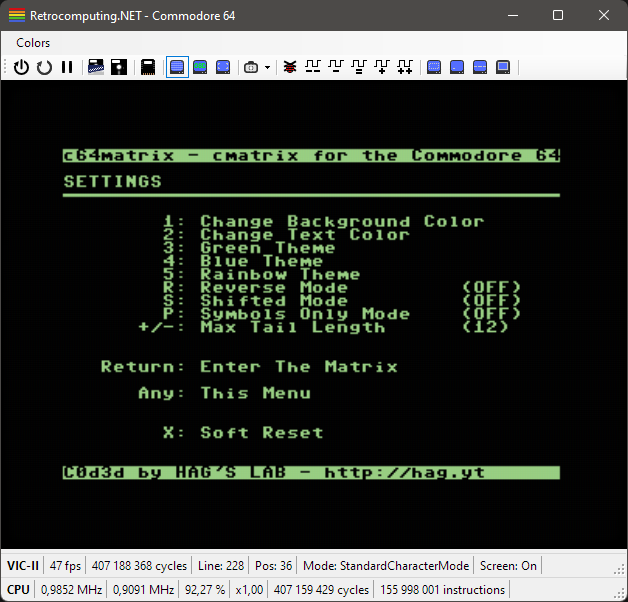This screenshot has width=628, height=602.
Task: Click the reset (circular arrow) icon
Action: tap(44, 67)
